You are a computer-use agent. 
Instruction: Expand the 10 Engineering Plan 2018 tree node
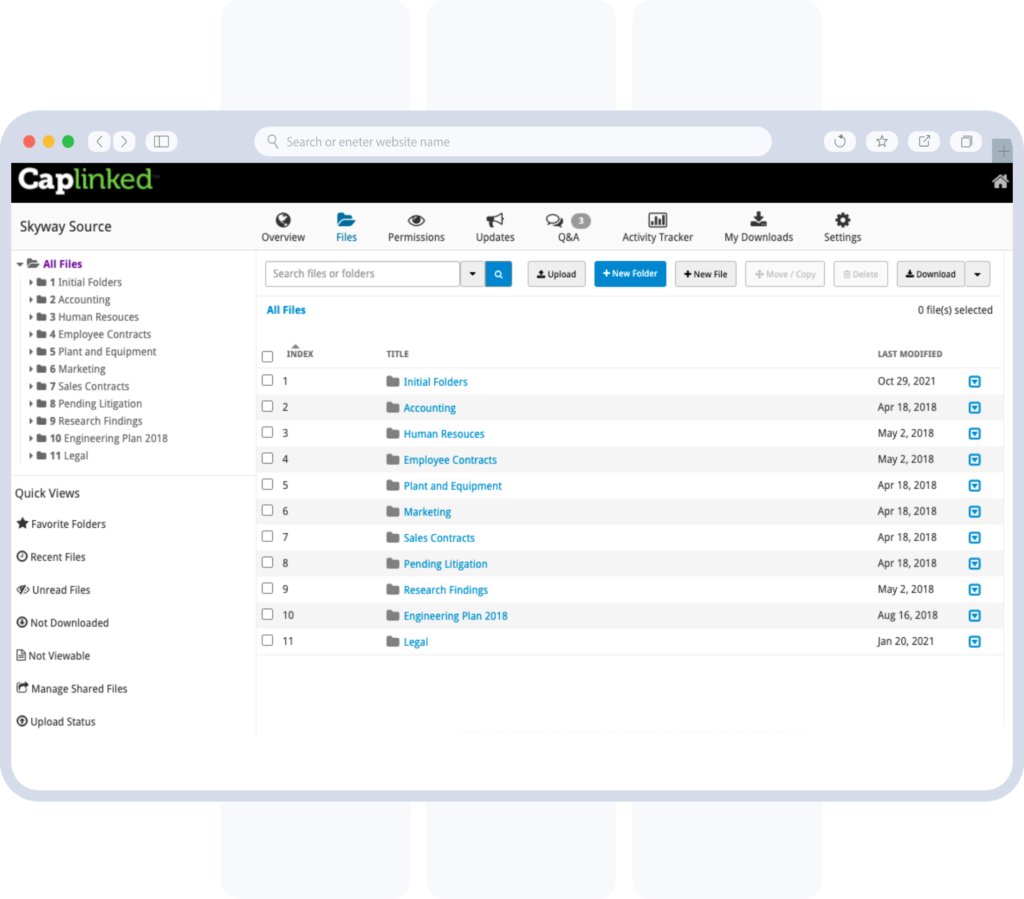[x=31, y=438]
